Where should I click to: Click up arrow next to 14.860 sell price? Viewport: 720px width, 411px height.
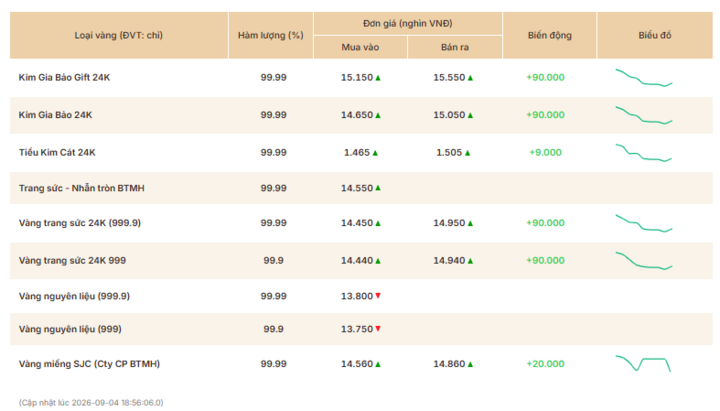tap(470, 364)
